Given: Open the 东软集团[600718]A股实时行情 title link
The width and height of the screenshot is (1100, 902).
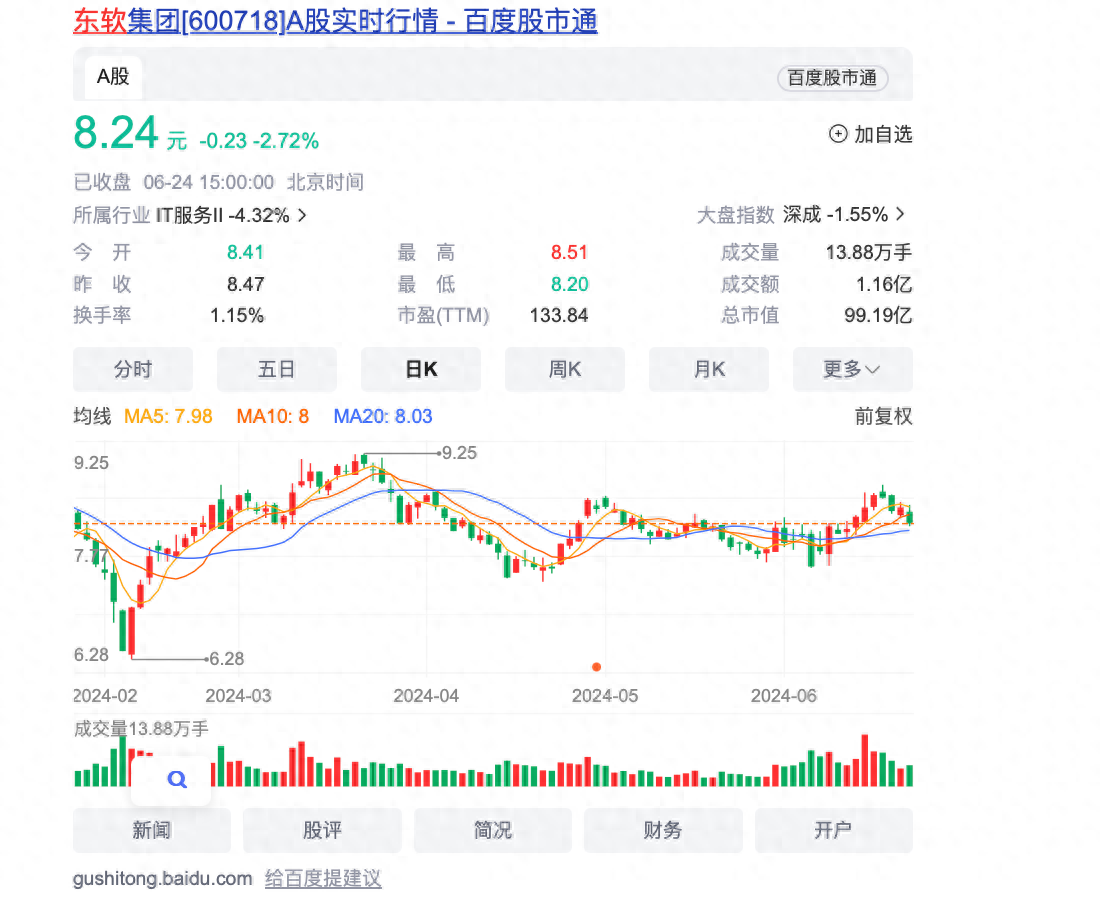Looking at the screenshot, I should pyautogui.click(x=335, y=21).
